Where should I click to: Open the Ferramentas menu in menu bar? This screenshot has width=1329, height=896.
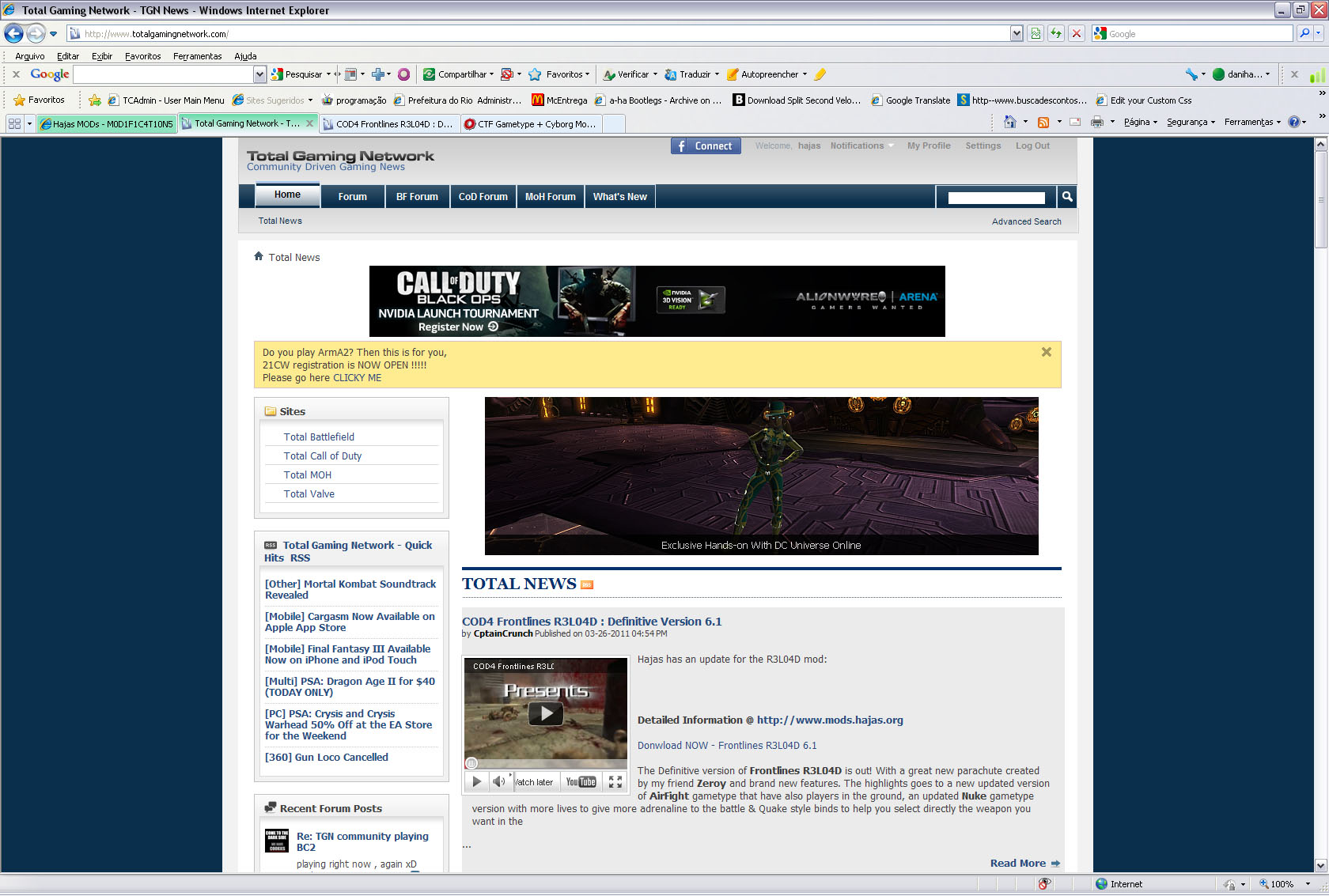[x=197, y=56]
